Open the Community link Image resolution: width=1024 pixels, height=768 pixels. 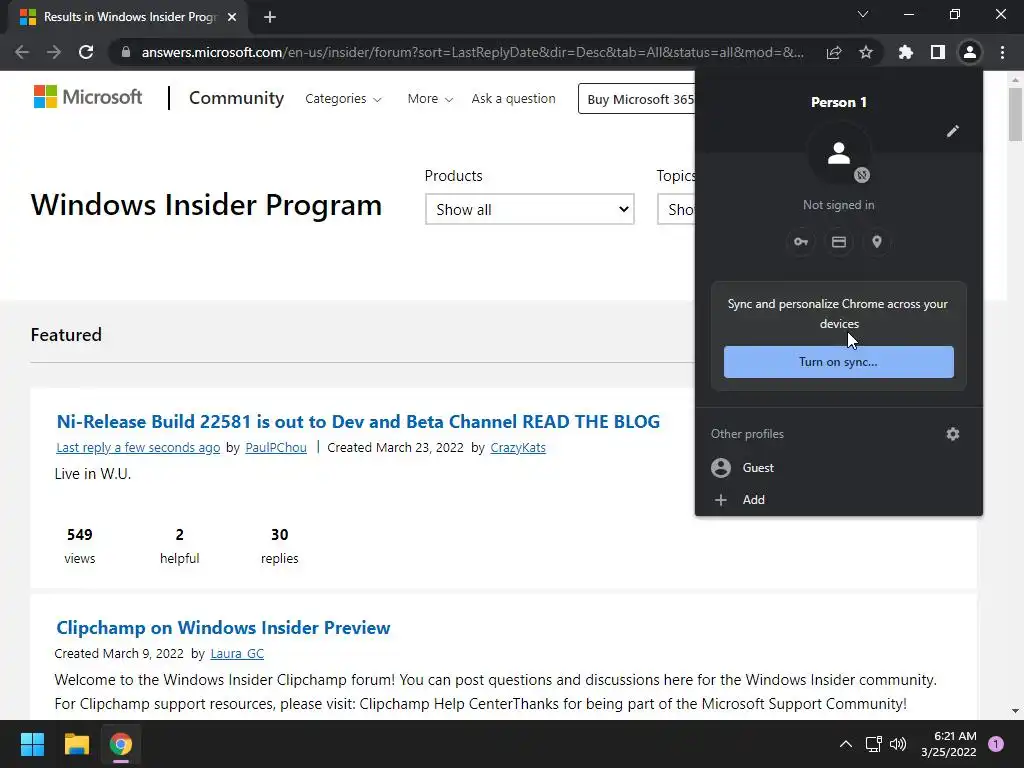point(236,98)
